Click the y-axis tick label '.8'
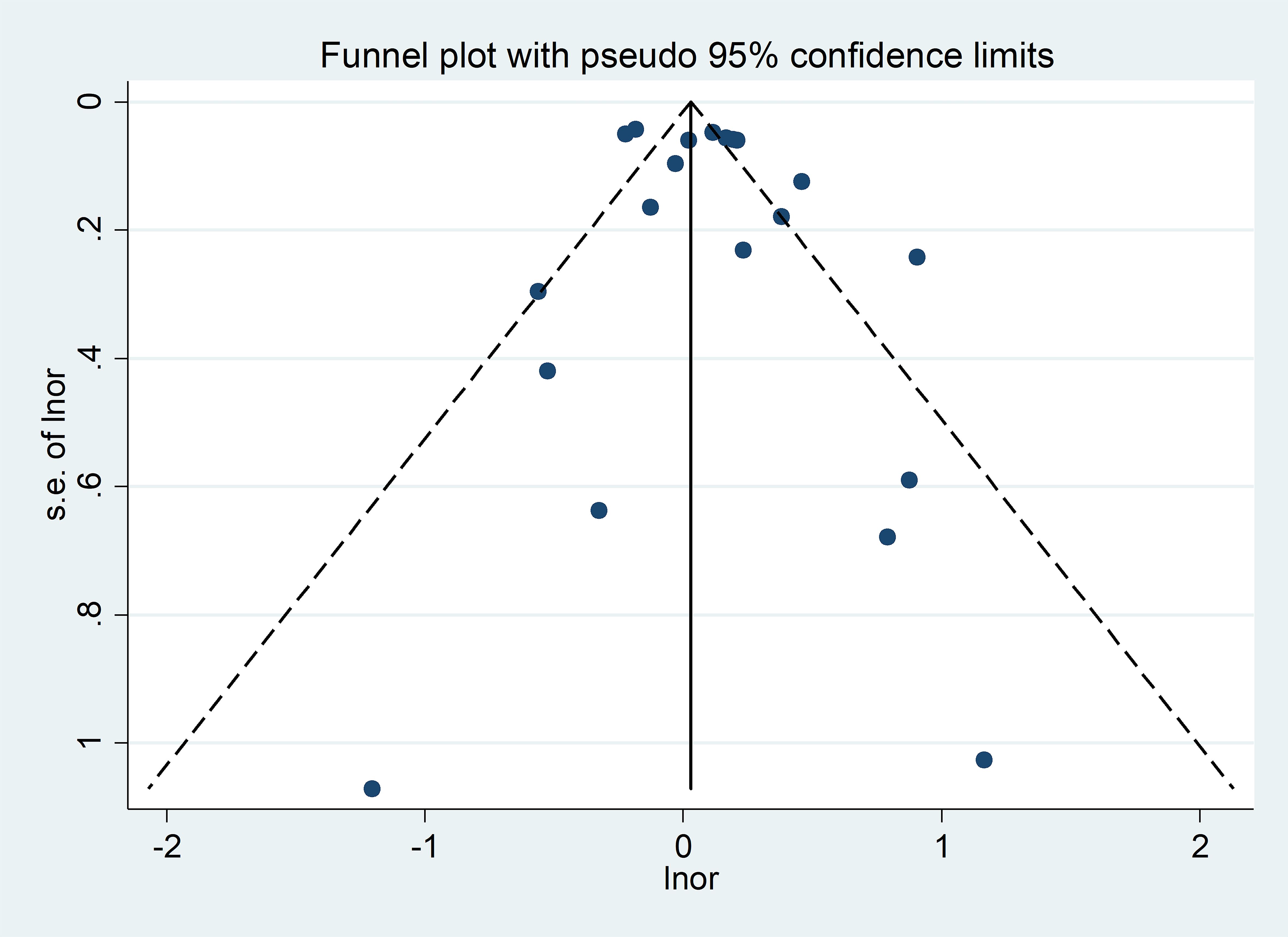Image resolution: width=1288 pixels, height=937 pixels. tap(90, 614)
